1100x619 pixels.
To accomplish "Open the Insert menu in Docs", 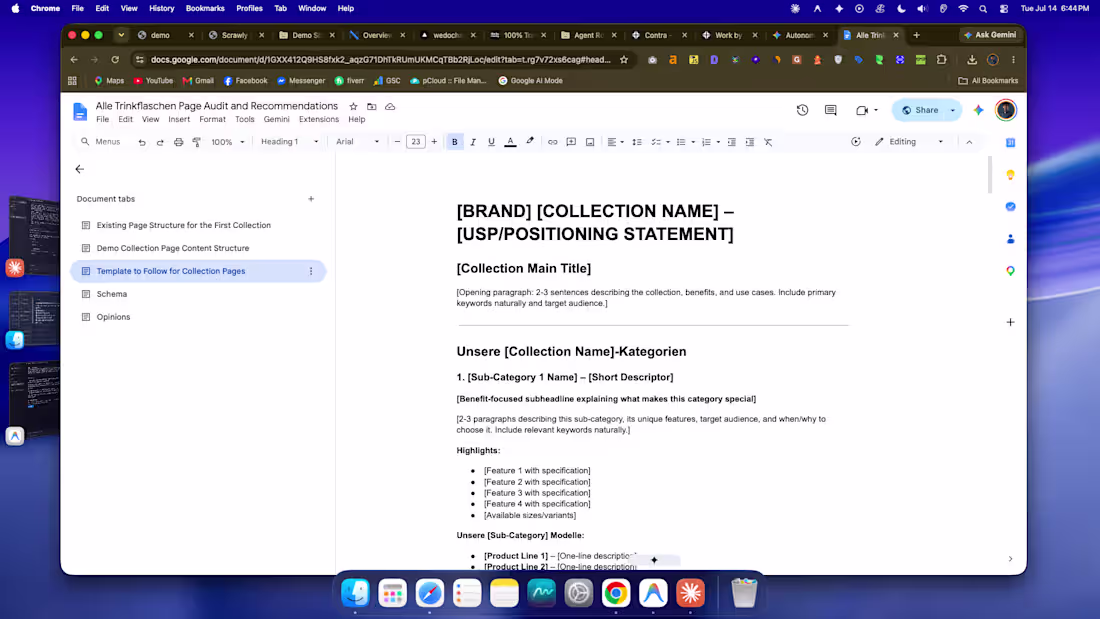I will click(179, 119).
